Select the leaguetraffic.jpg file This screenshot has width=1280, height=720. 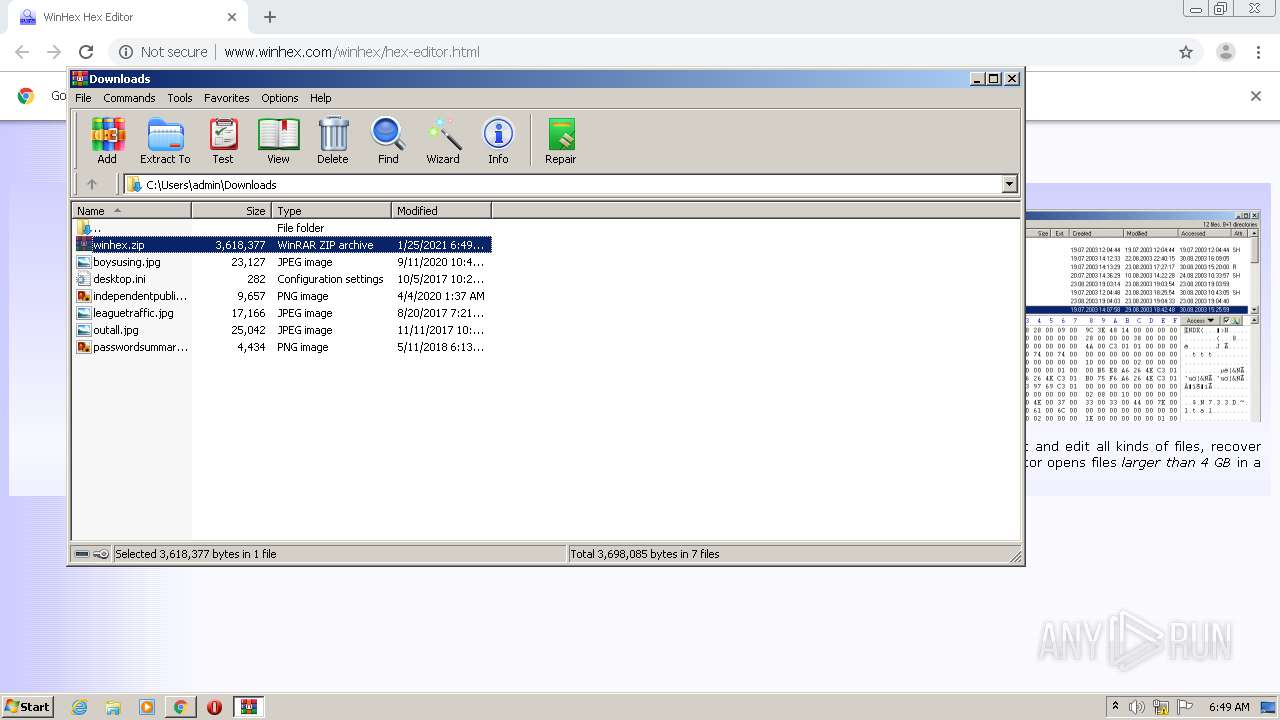(283, 313)
